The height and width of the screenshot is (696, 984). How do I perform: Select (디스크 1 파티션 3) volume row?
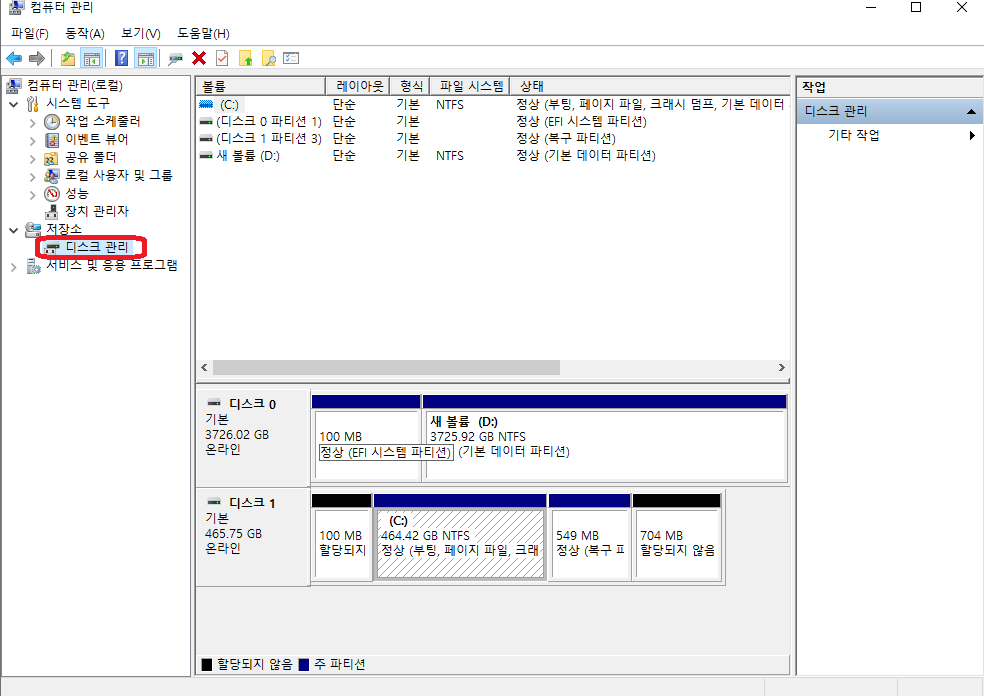tap(493, 138)
